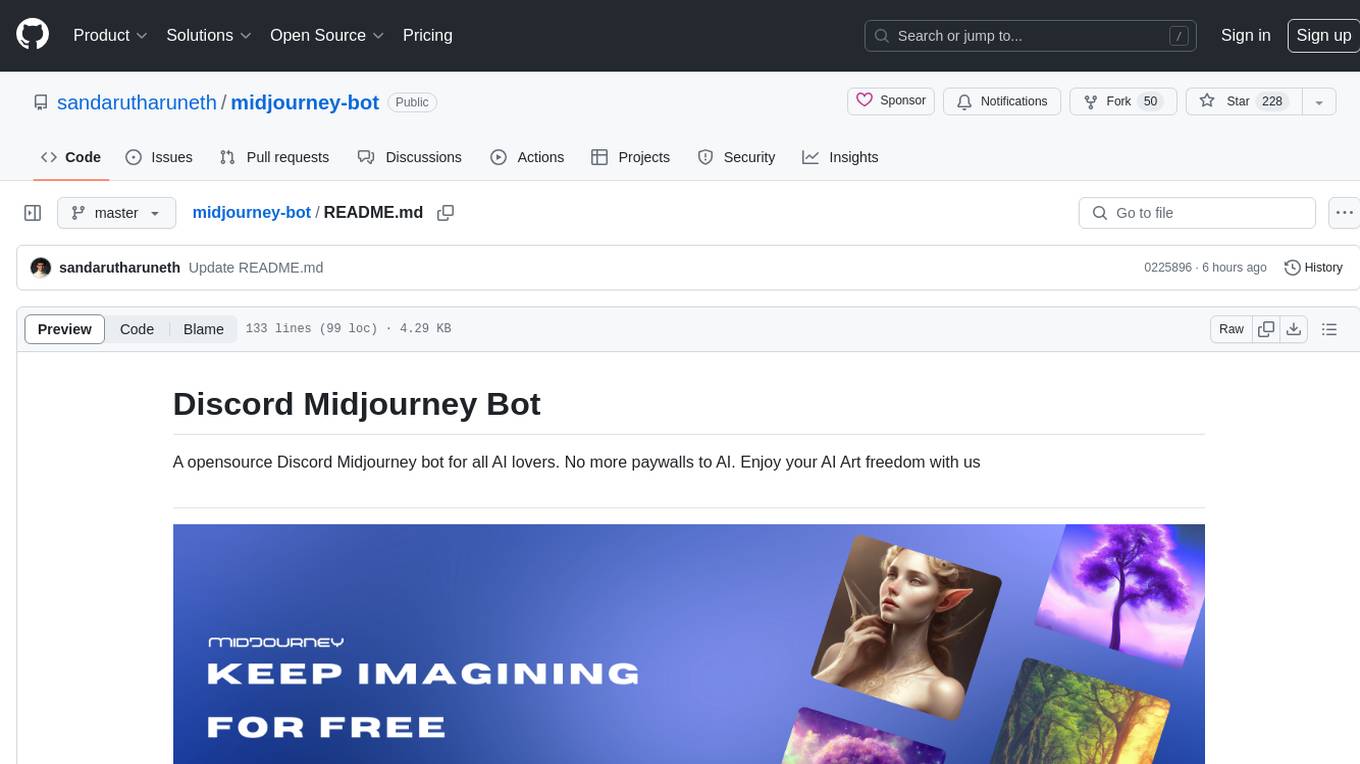Screen dimensions: 1360x764
Task: Select the Code view
Action: [x=137, y=329]
